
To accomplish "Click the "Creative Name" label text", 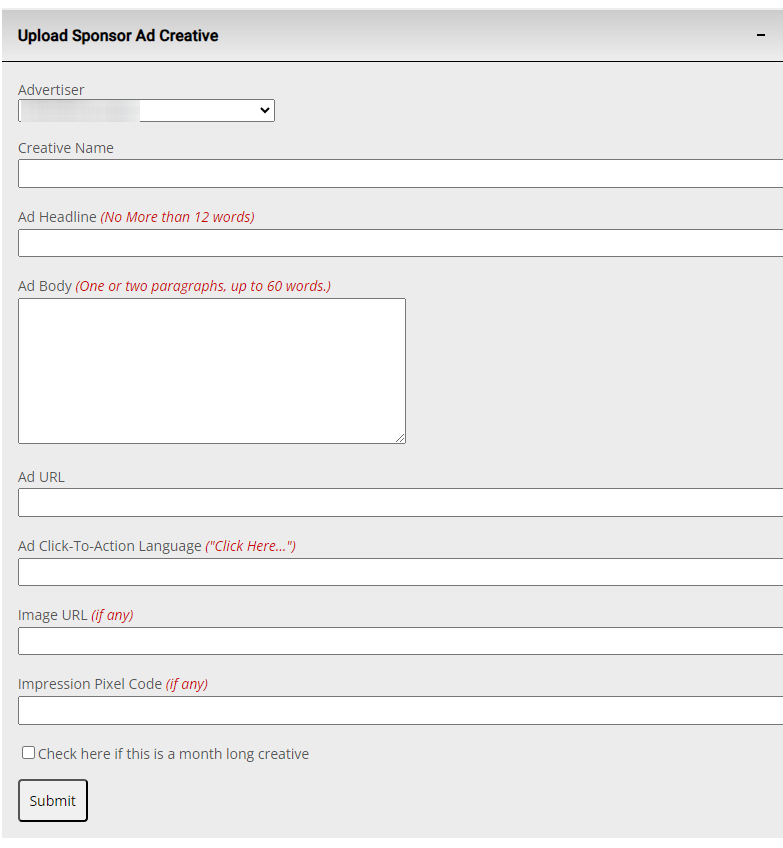I will tap(66, 148).
